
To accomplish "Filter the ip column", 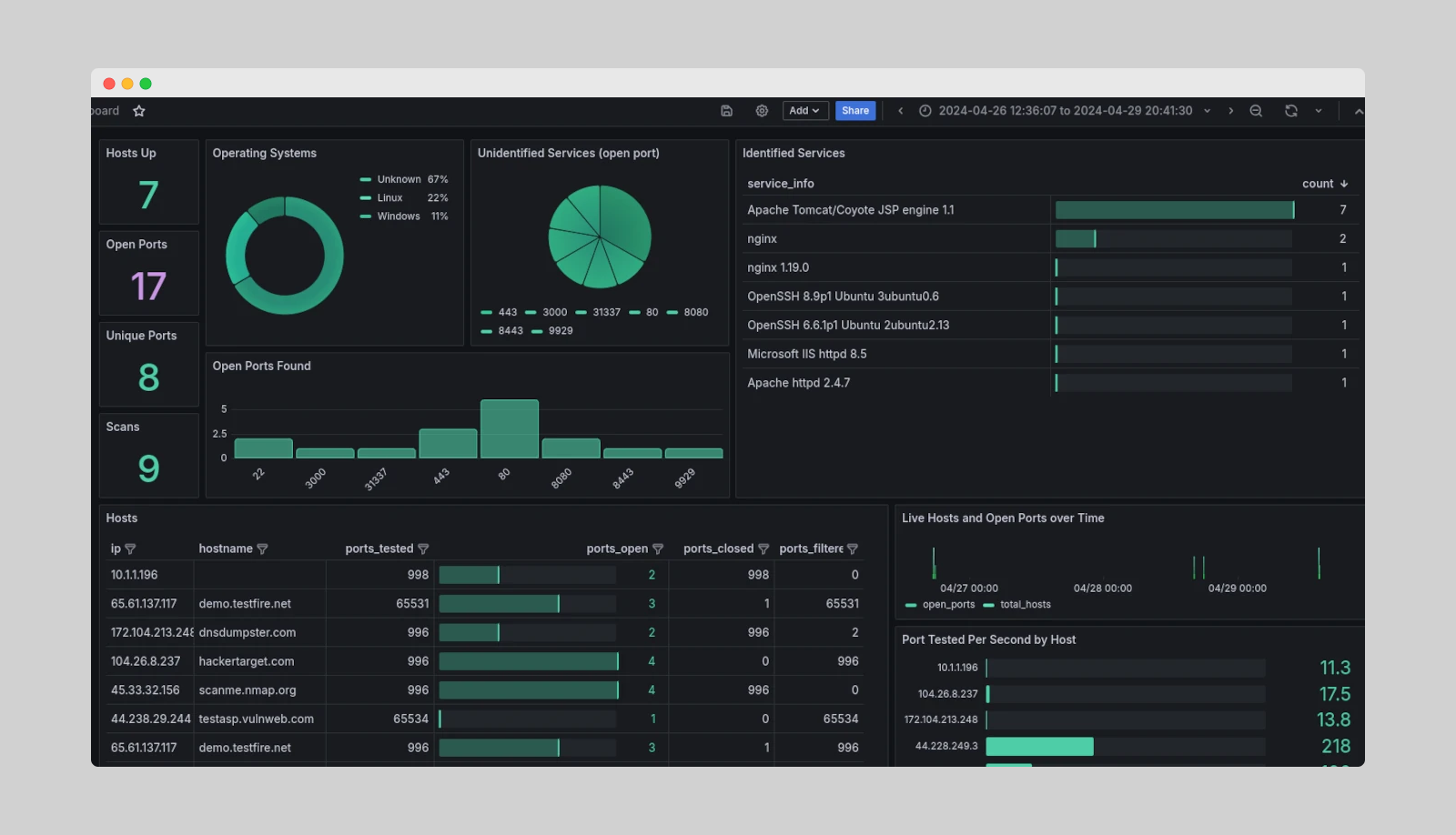I will point(130,549).
